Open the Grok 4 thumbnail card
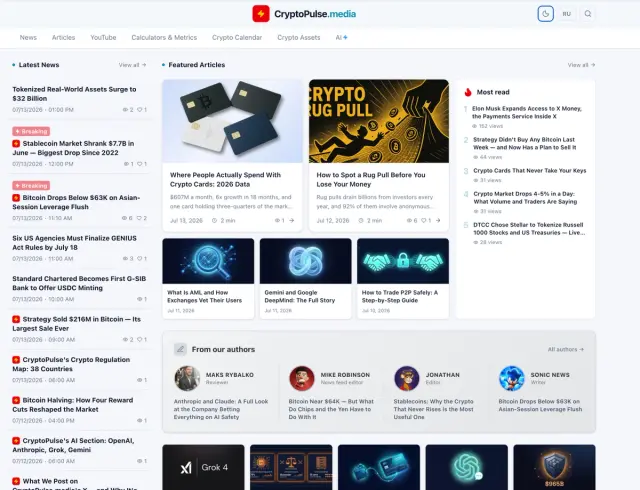This screenshot has height=490, width=640. 203,467
